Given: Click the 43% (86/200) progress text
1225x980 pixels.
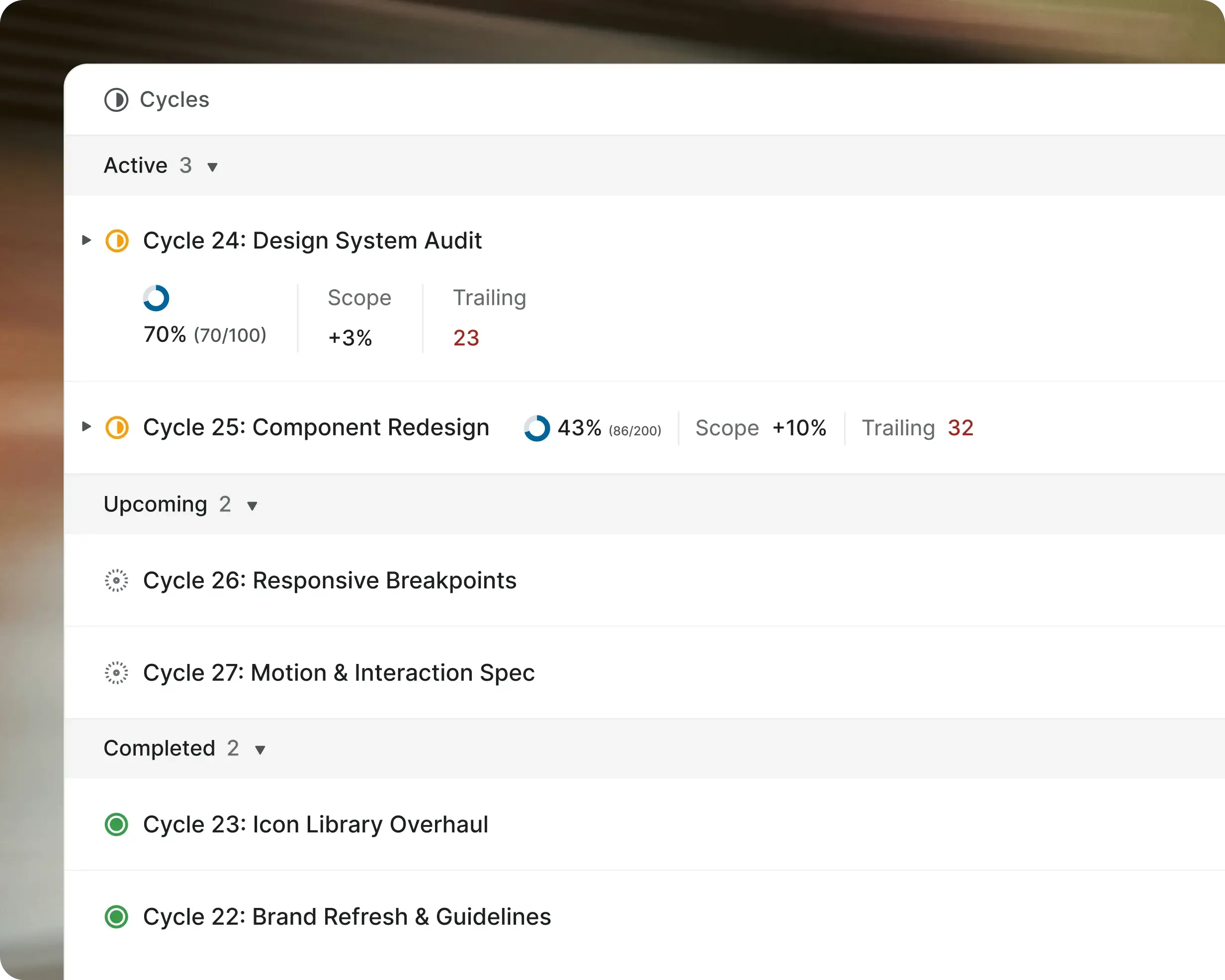Looking at the screenshot, I should (610, 428).
